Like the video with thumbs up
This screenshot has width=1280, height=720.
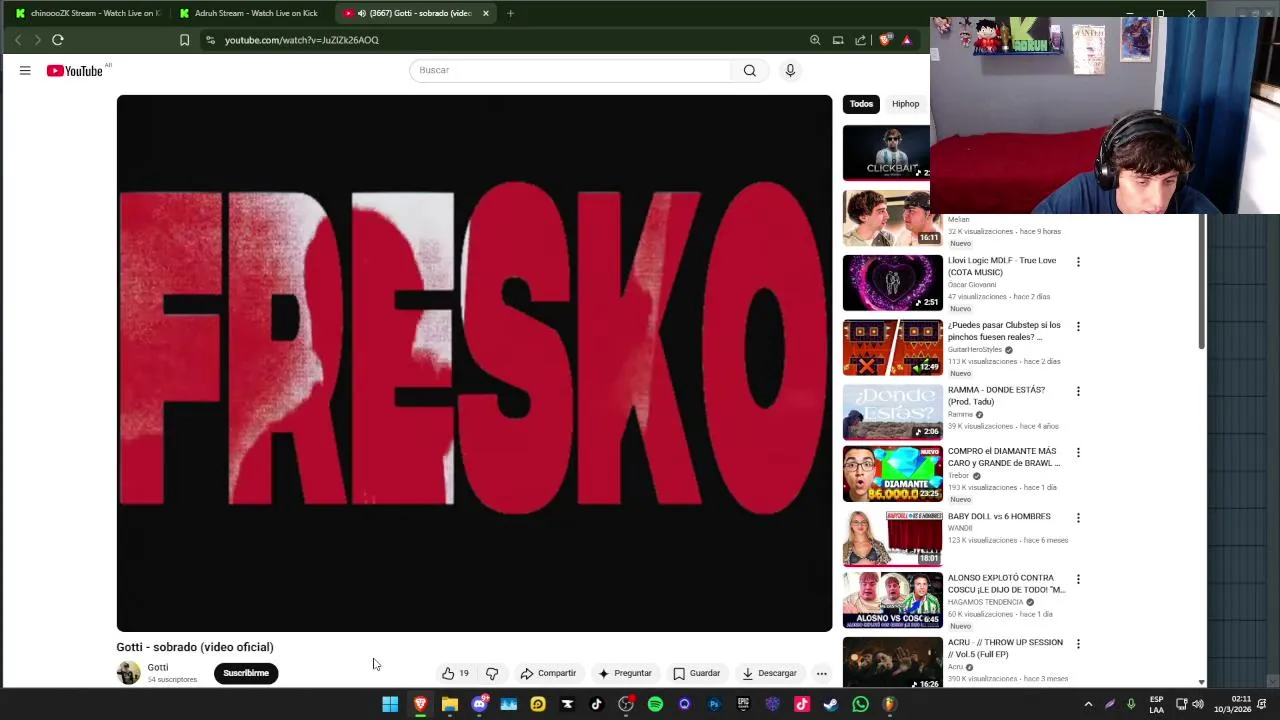pyautogui.click(x=455, y=673)
